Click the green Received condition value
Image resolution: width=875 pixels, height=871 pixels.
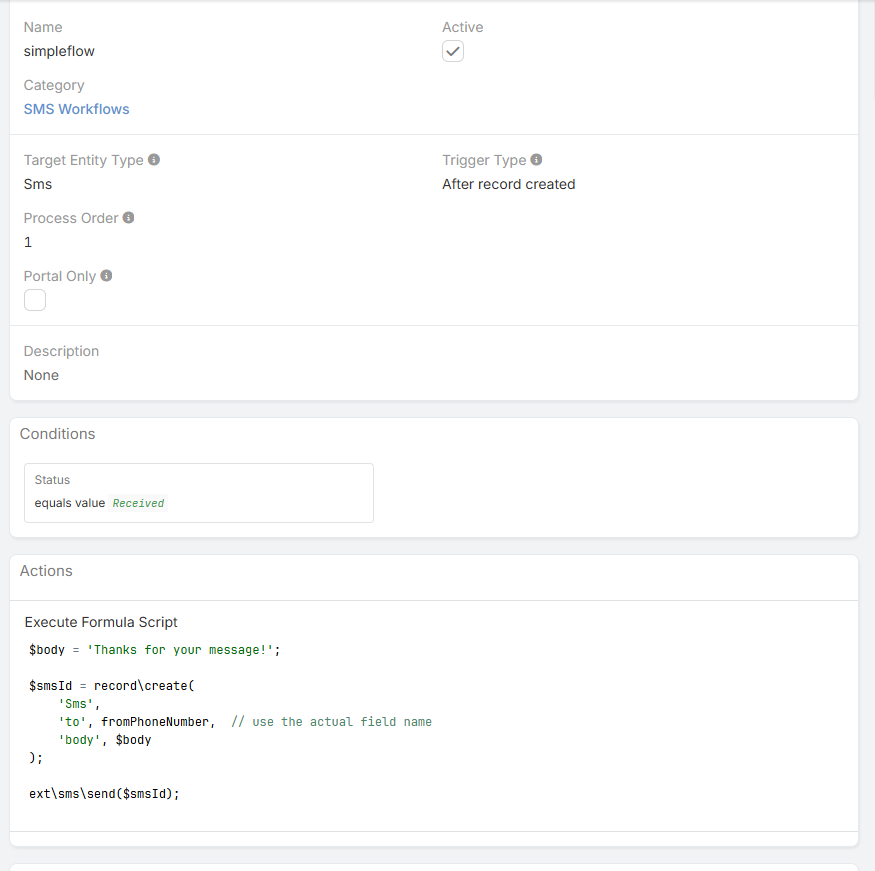tap(138, 504)
